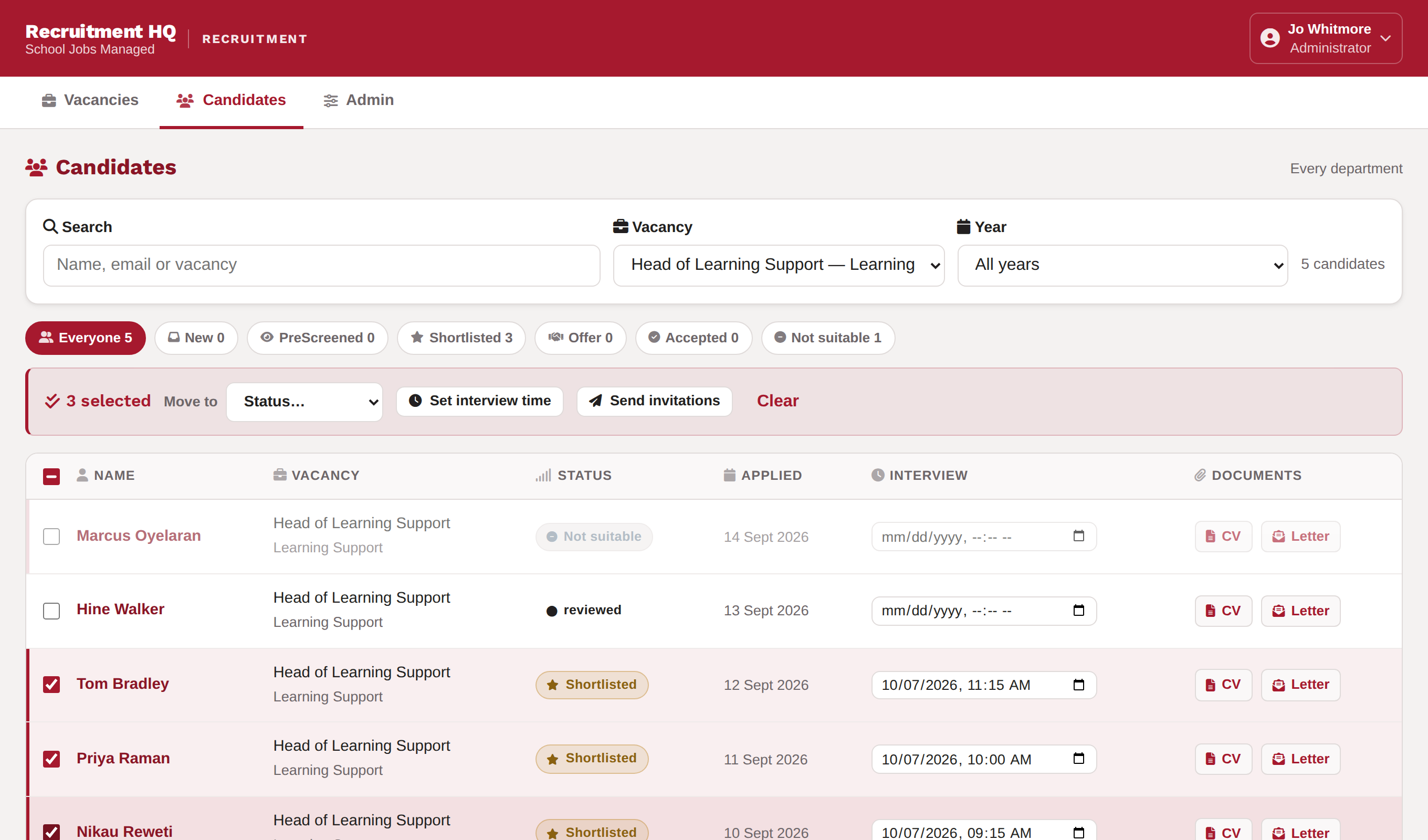Open calendar picker for Priya Raman's interview
1428x840 pixels.
pyautogui.click(x=1078, y=759)
